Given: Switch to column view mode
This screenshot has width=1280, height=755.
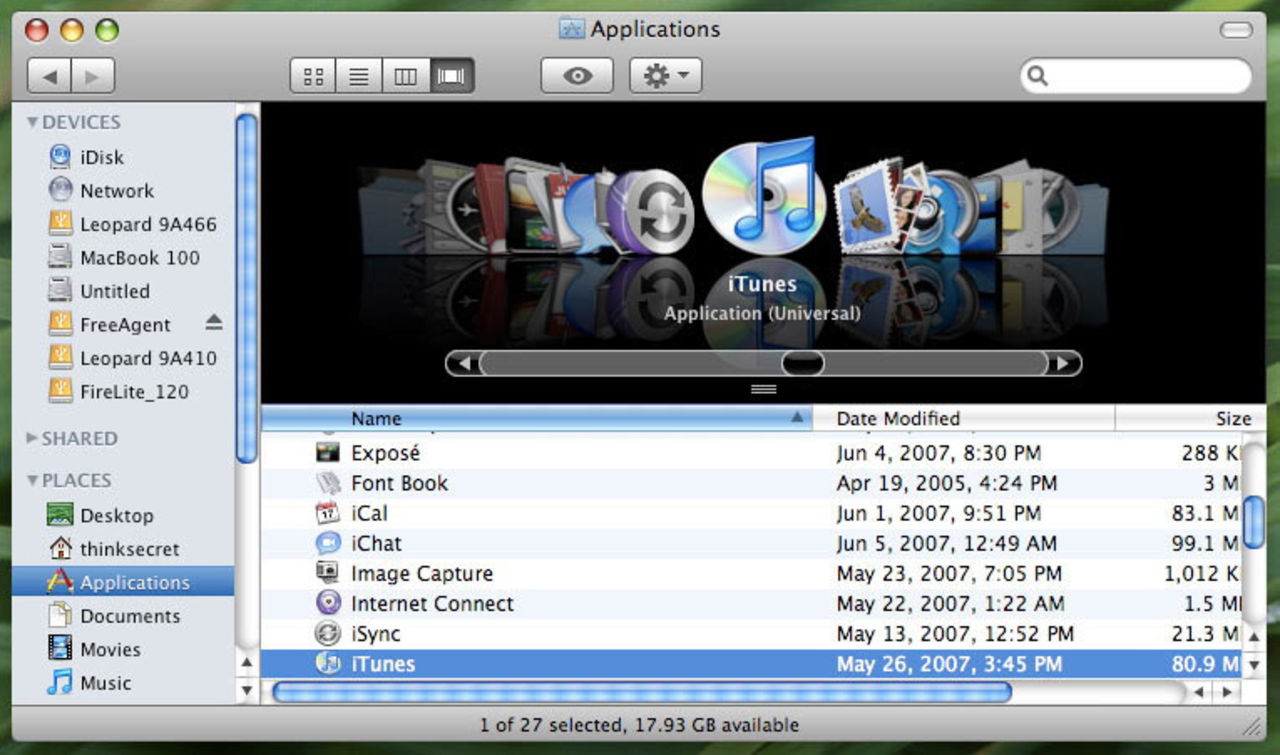Looking at the screenshot, I should point(405,76).
